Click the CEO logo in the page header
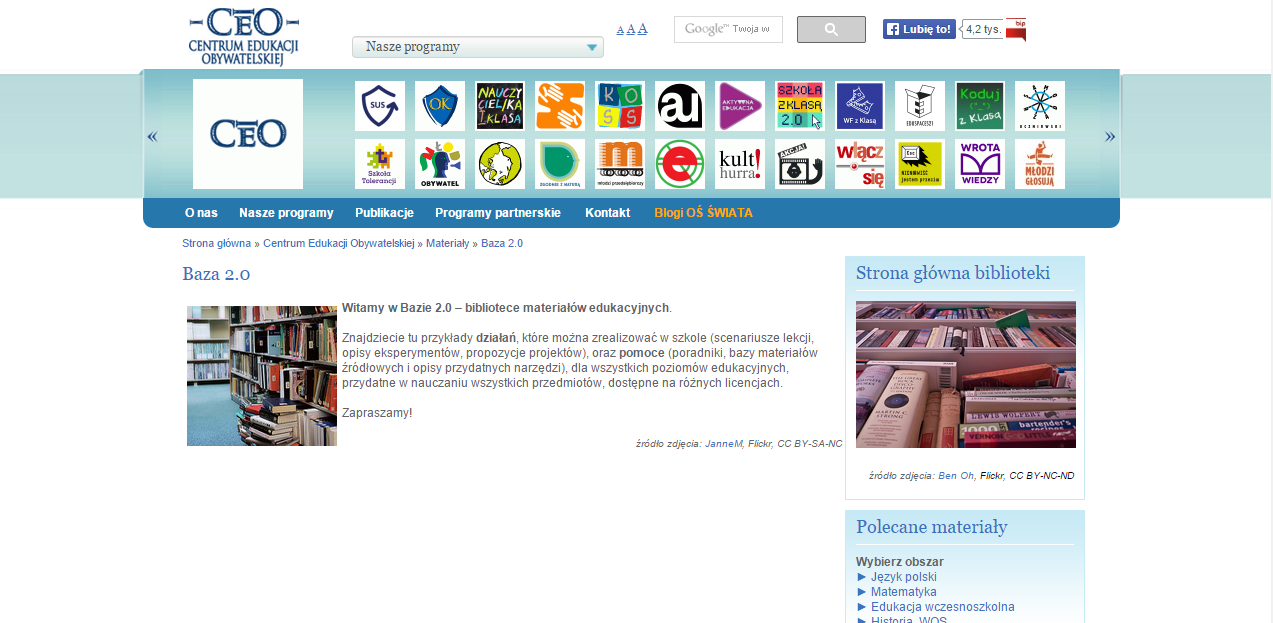 [244, 36]
